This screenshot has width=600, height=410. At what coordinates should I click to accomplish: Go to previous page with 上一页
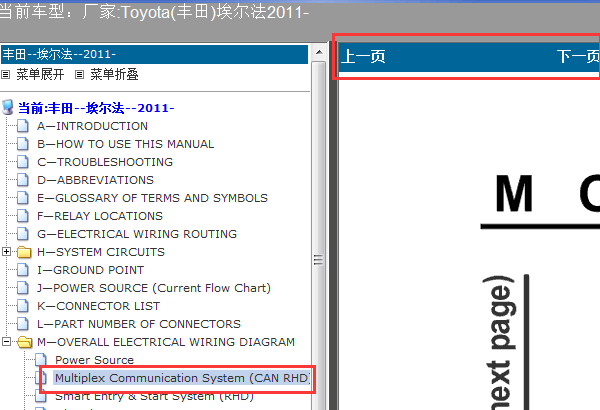point(363,56)
